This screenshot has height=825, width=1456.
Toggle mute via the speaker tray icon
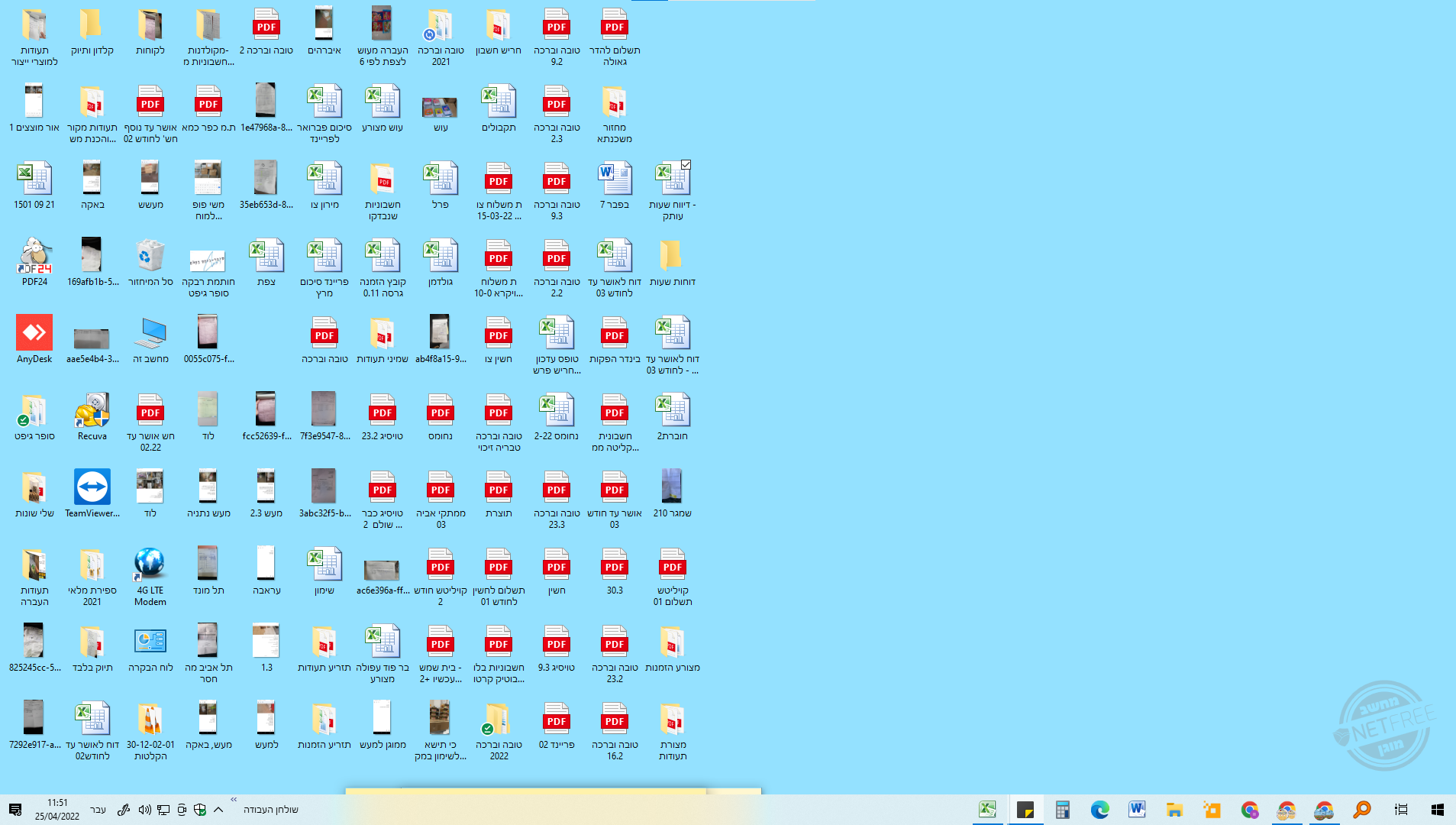(x=145, y=809)
